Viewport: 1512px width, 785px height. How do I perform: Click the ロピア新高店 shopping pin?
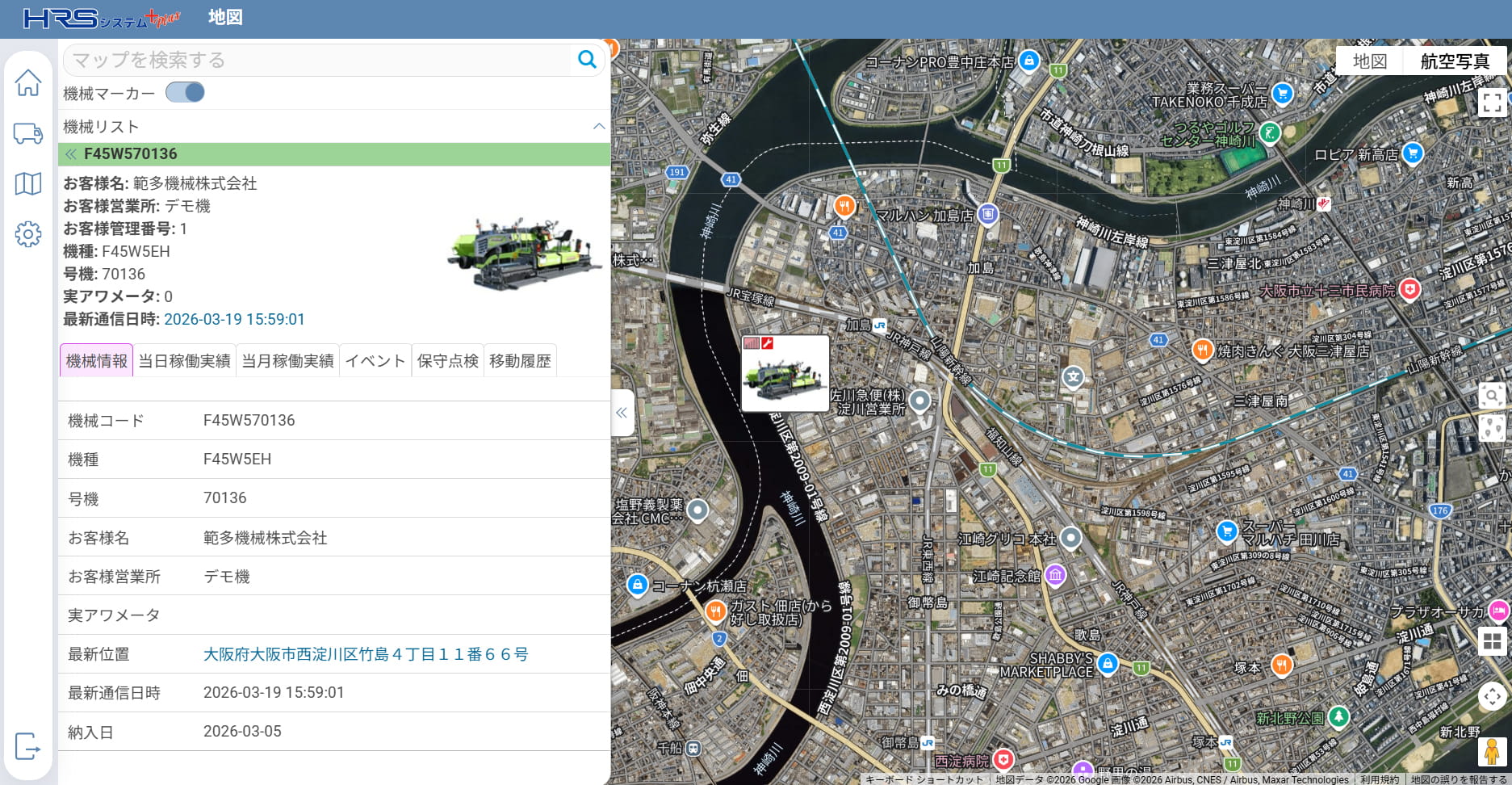(x=1413, y=153)
